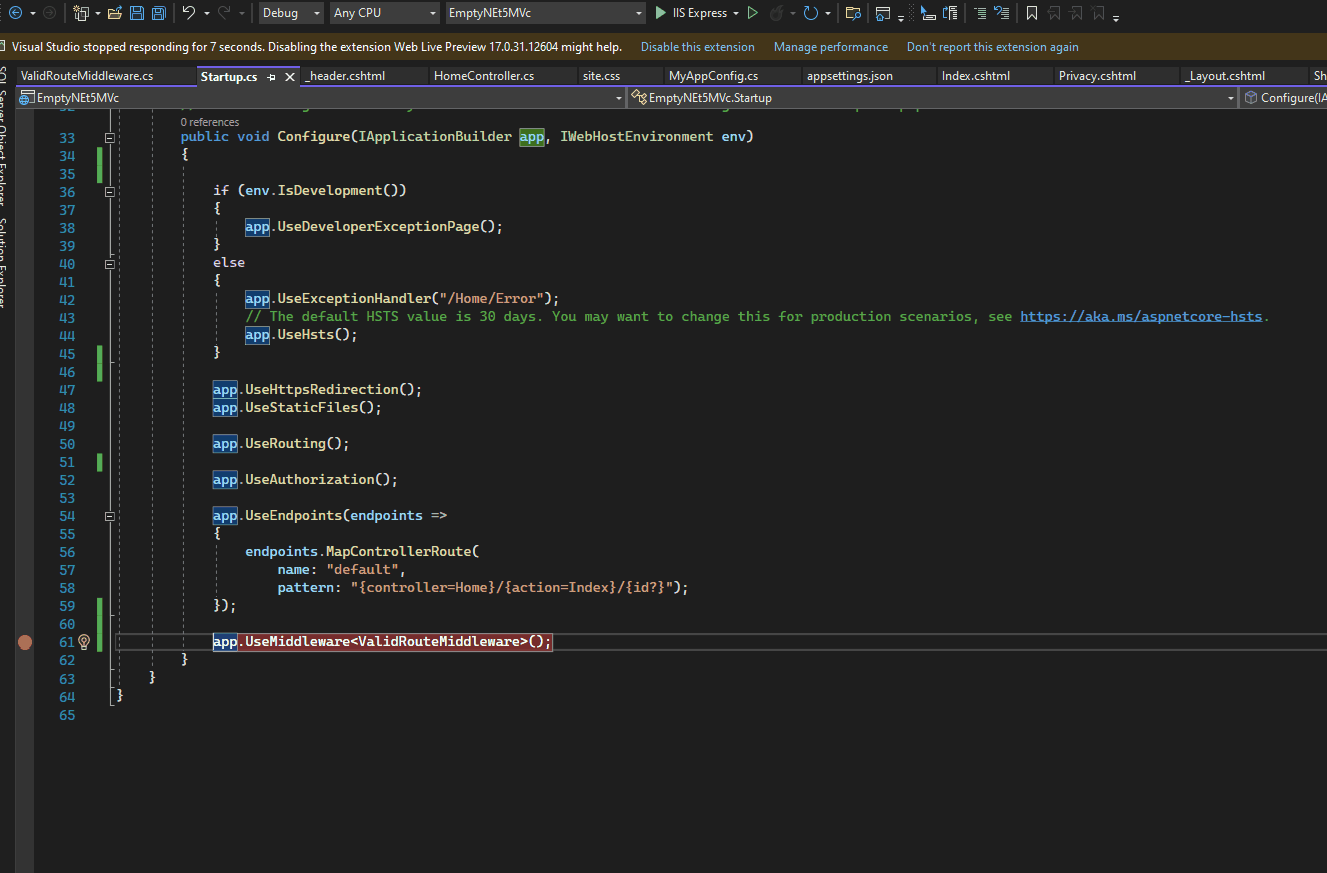
Task: Toggle the breakpoint on line 61
Action: click(25, 642)
